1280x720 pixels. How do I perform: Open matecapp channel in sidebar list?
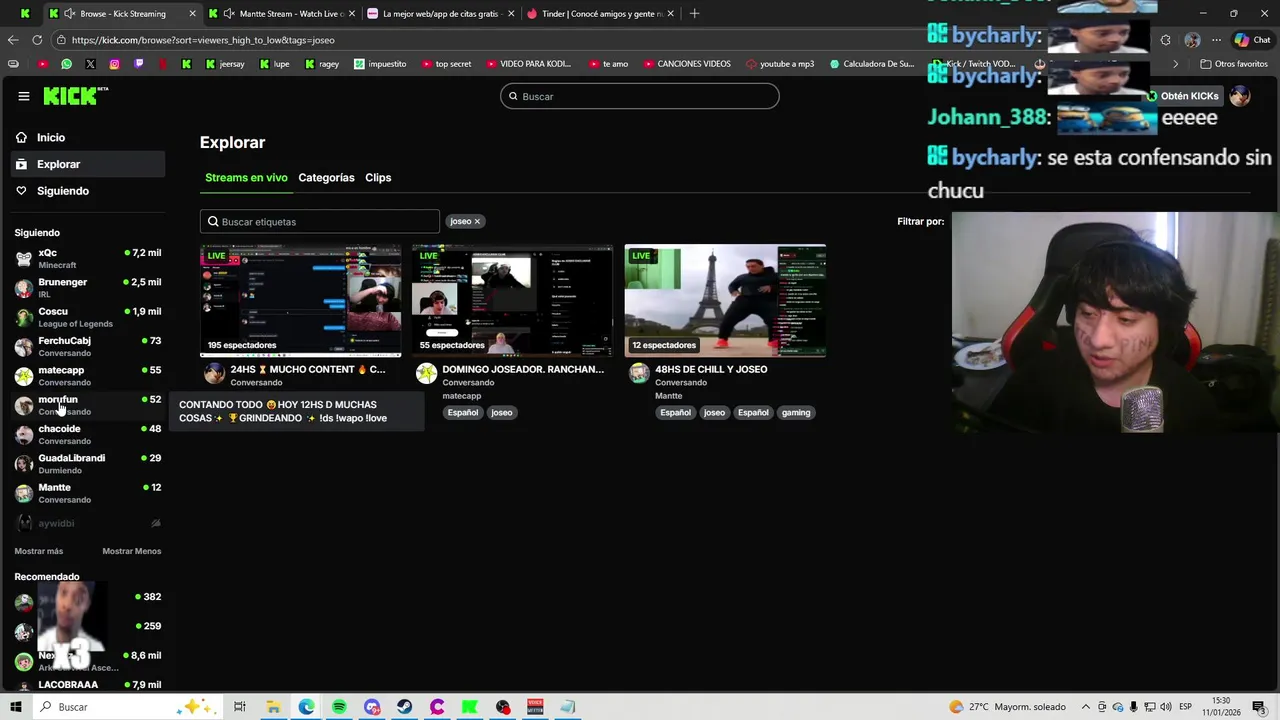[88, 376]
